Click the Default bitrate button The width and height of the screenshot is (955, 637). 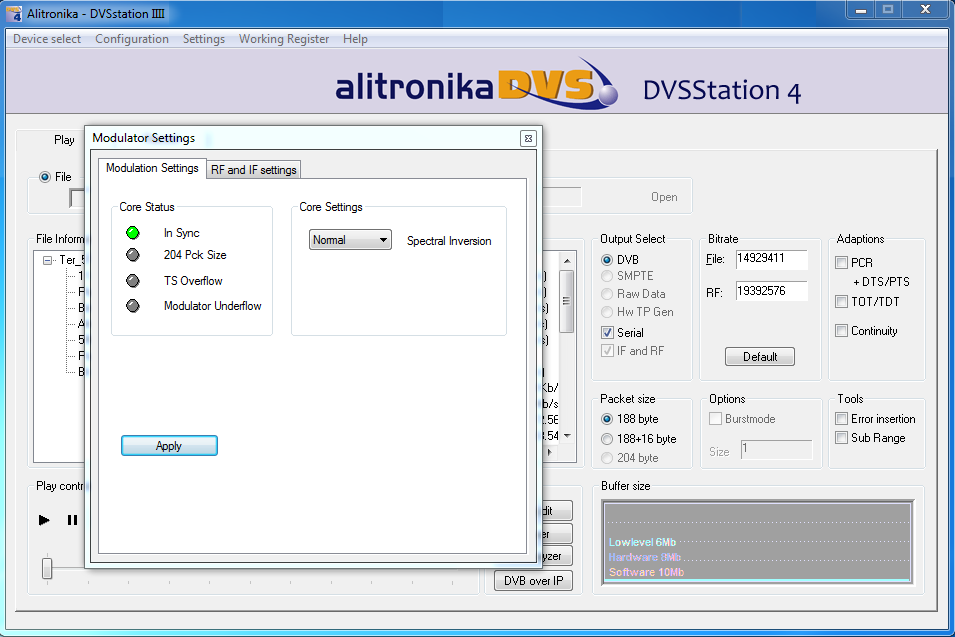[x=759, y=357]
